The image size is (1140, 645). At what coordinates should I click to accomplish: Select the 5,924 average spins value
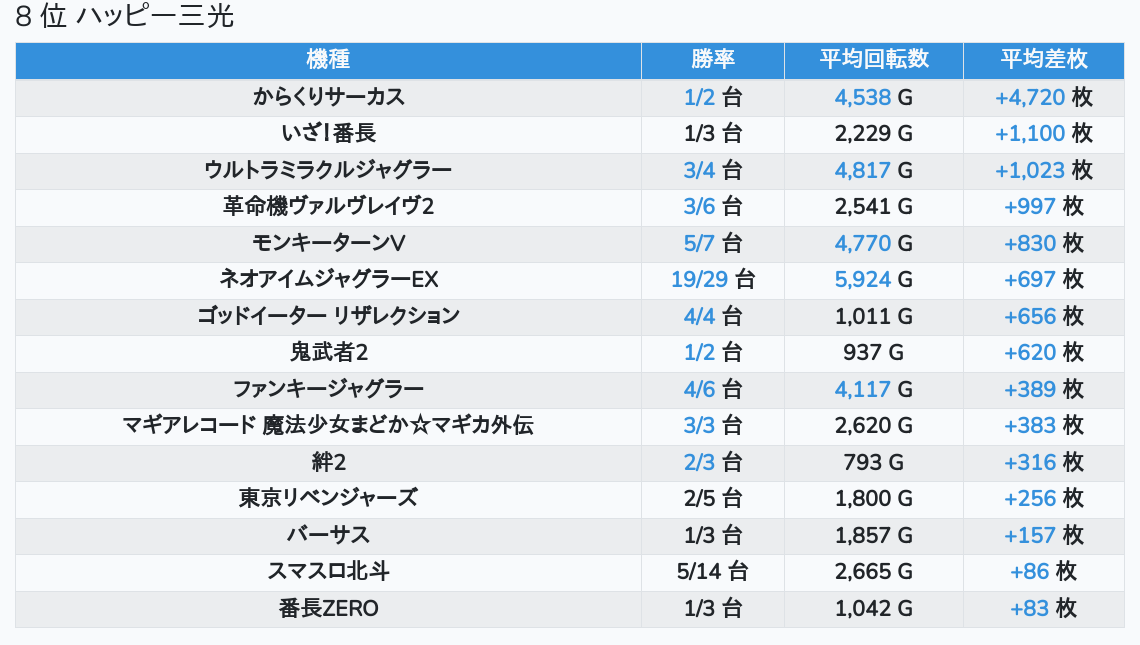tap(862, 279)
